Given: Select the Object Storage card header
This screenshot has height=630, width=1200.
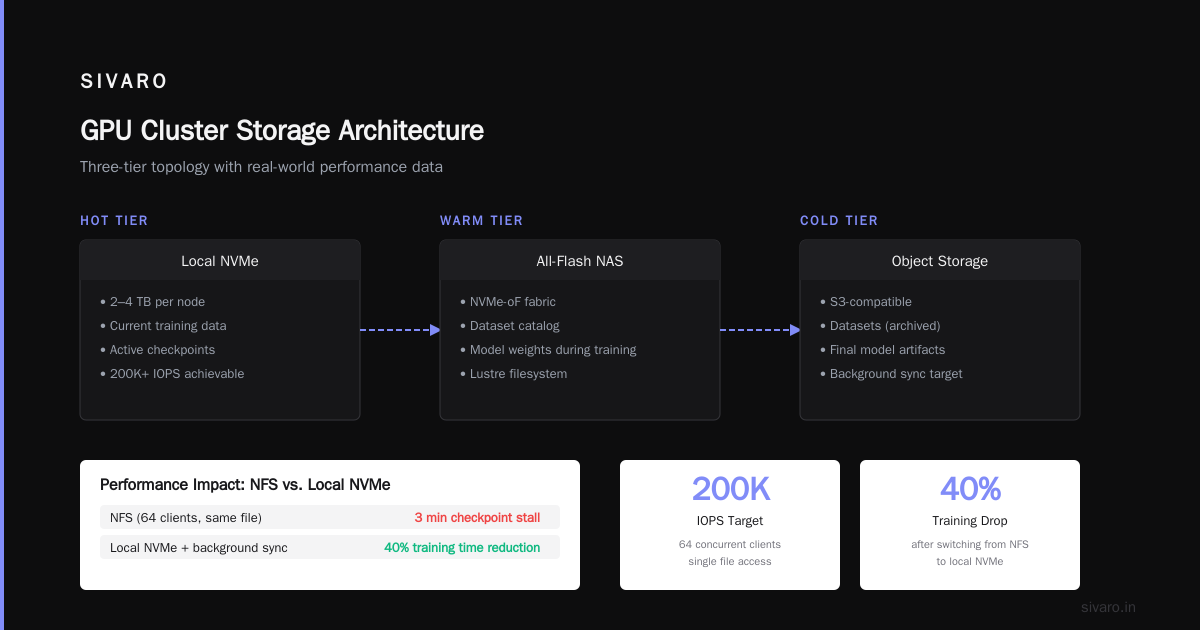Looking at the screenshot, I should (x=940, y=261).
